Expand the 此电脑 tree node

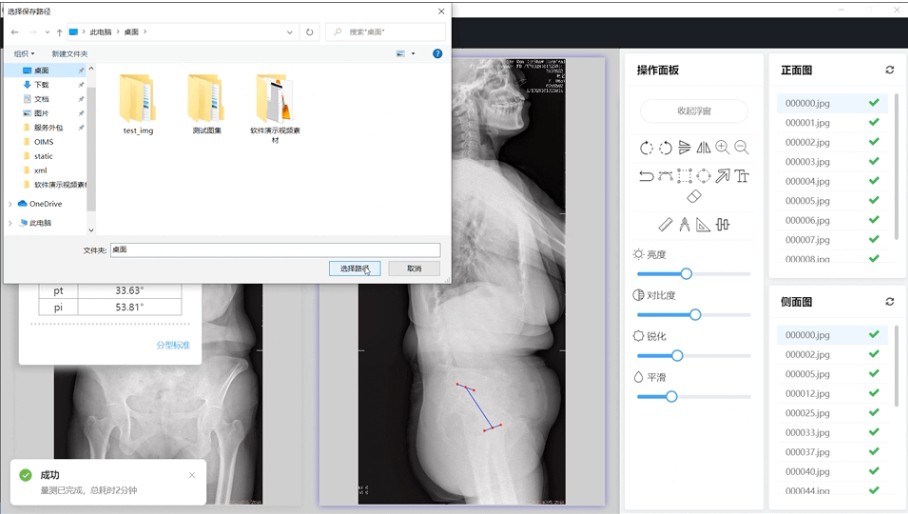click(x=10, y=223)
